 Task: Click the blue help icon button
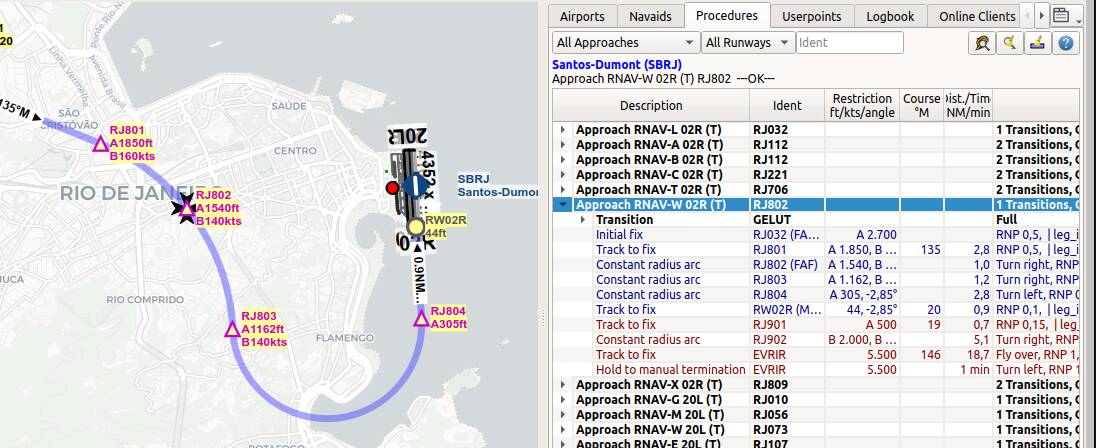pos(1066,43)
